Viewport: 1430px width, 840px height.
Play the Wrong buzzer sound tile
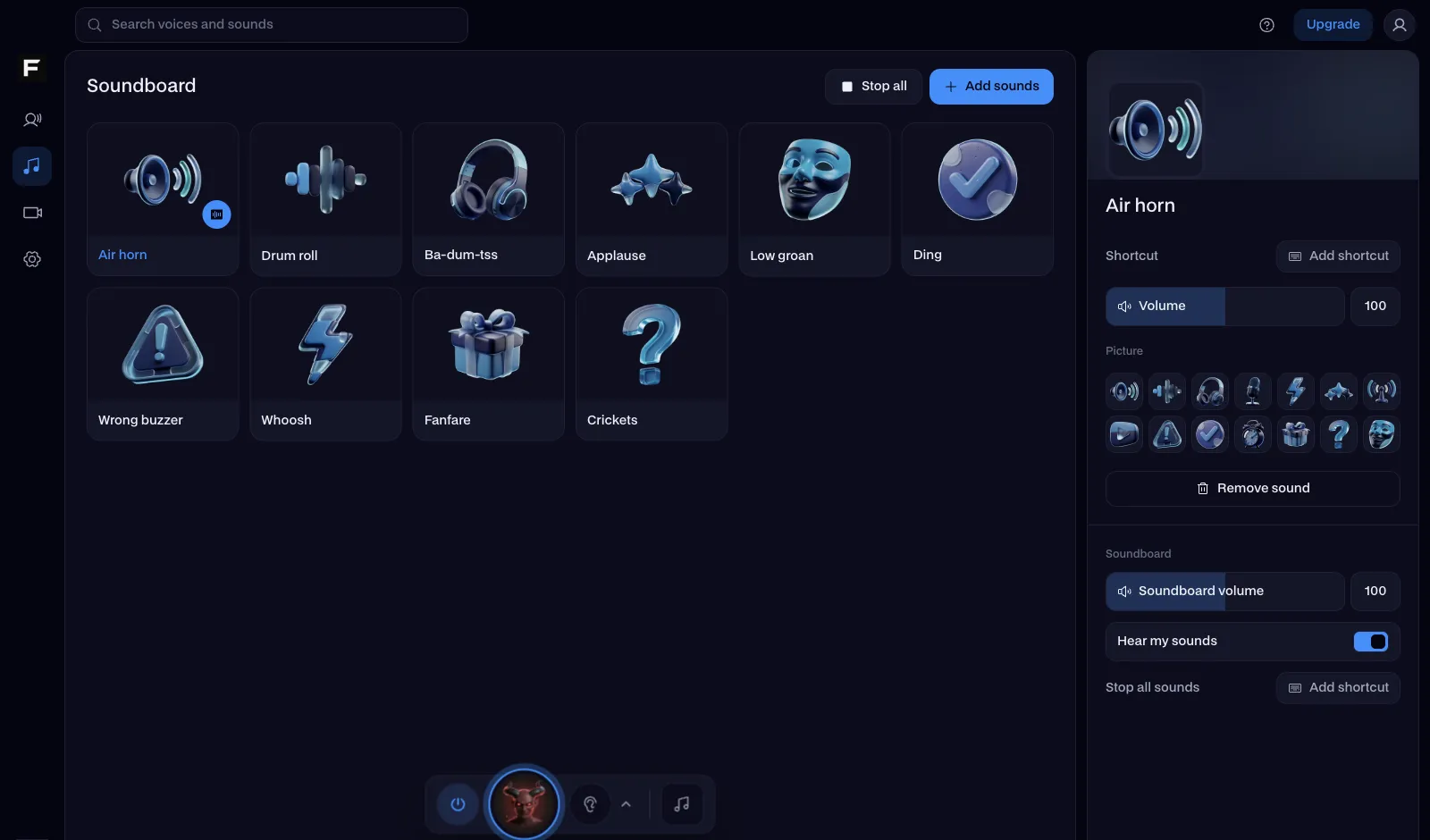pos(163,364)
